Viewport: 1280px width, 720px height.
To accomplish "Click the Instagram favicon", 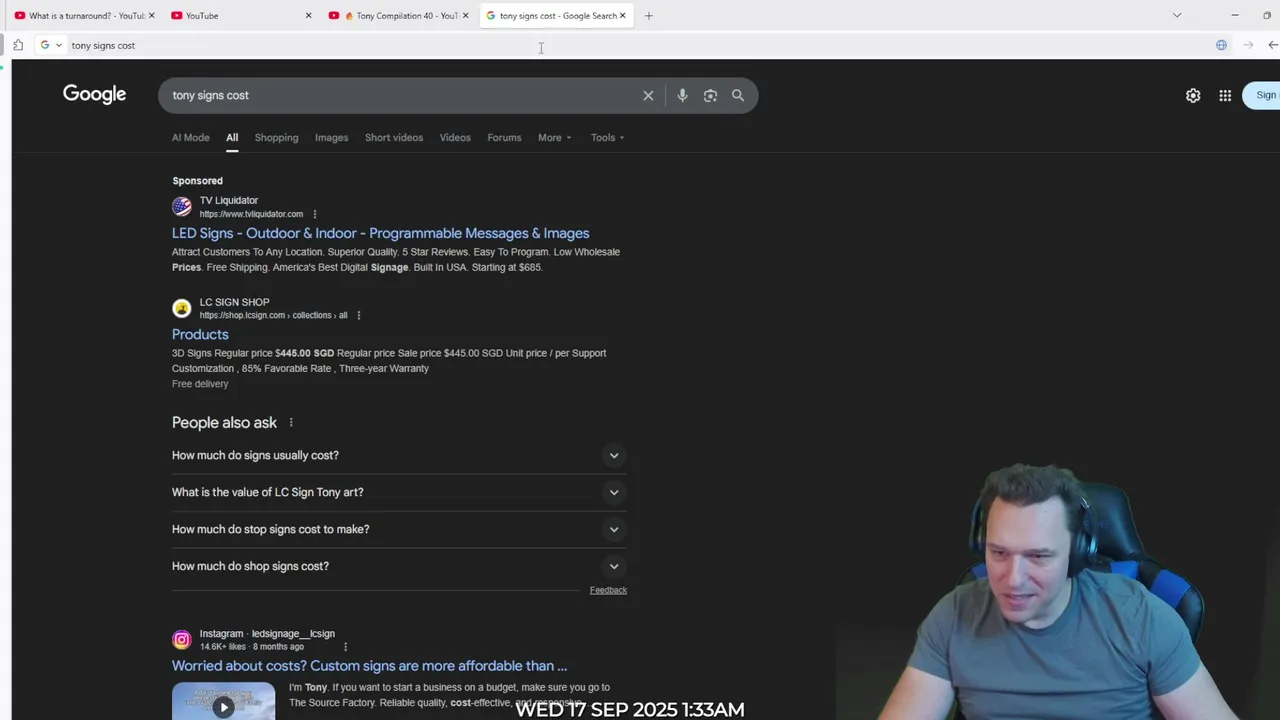I will click(181, 640).
